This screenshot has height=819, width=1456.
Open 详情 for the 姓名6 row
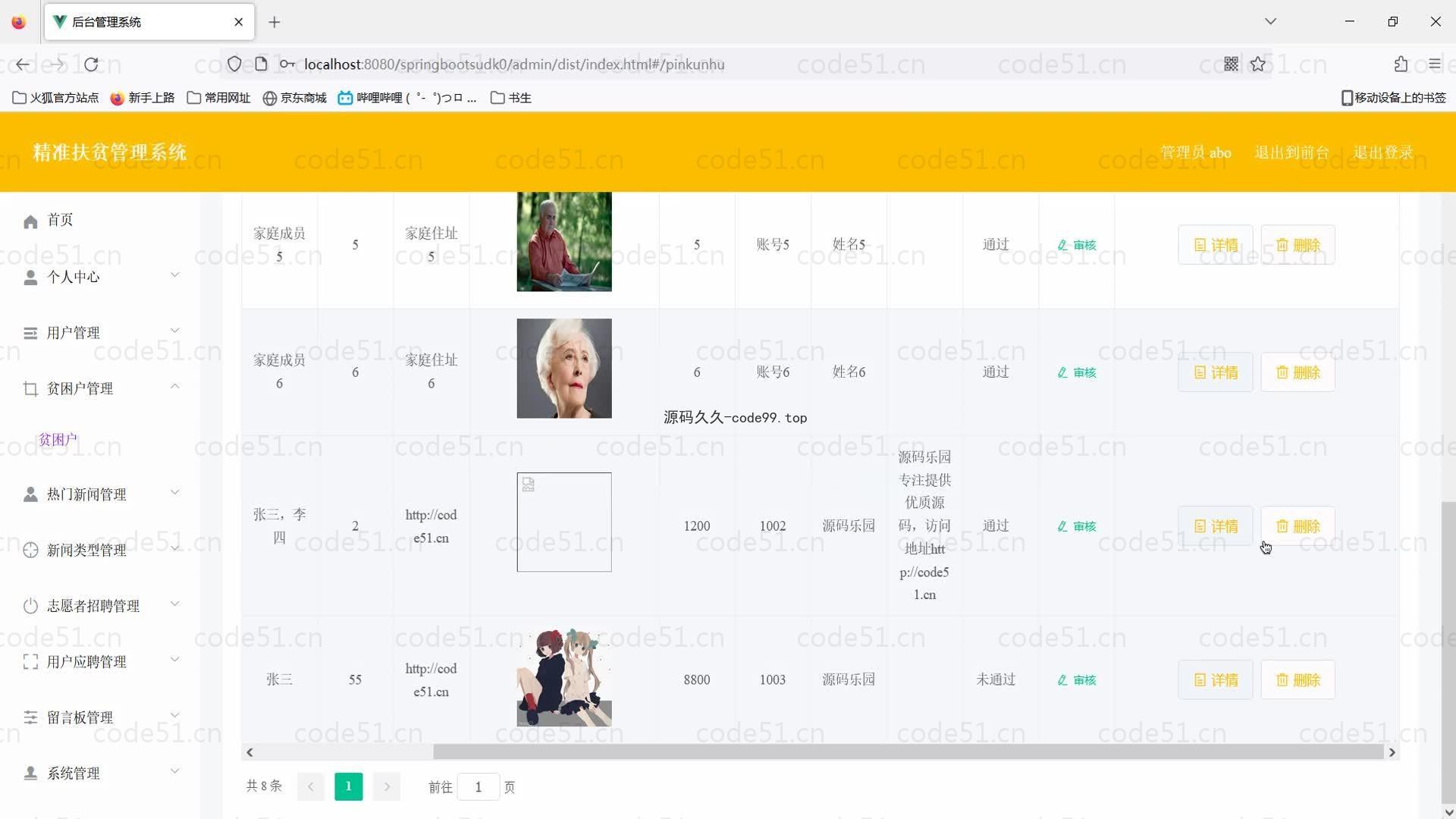[1216, 372]
